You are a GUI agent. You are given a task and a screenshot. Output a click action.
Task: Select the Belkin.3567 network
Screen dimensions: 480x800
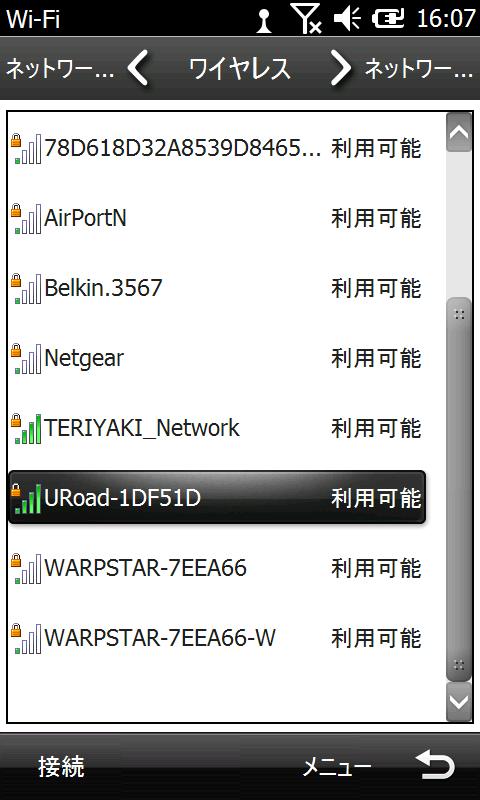pyautogui.click(x=217, y=288)
